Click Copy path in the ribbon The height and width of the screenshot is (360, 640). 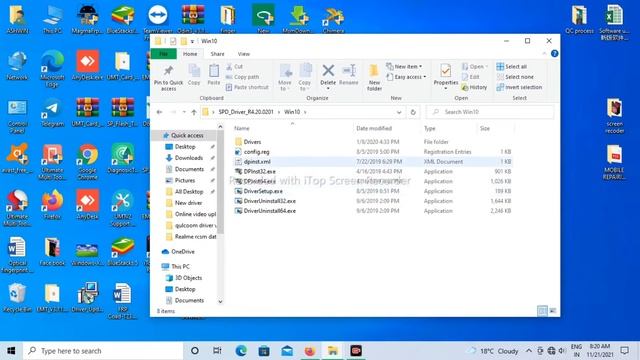242,77
